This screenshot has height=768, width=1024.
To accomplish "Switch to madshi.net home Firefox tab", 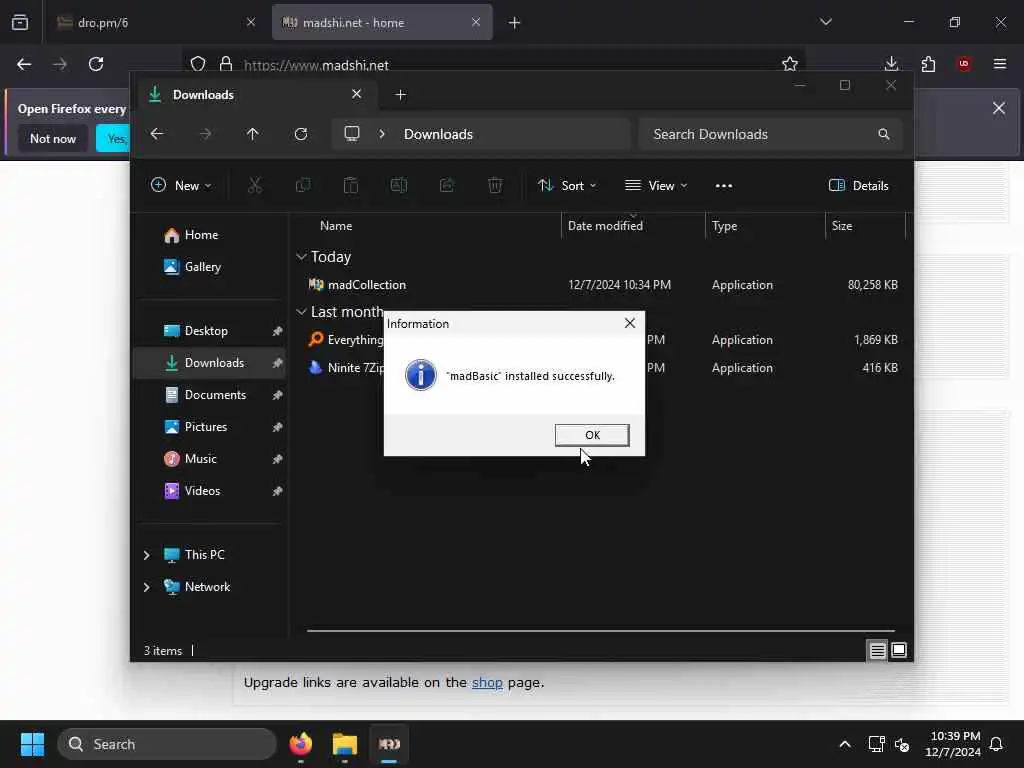I will click(x=382, y=23).
